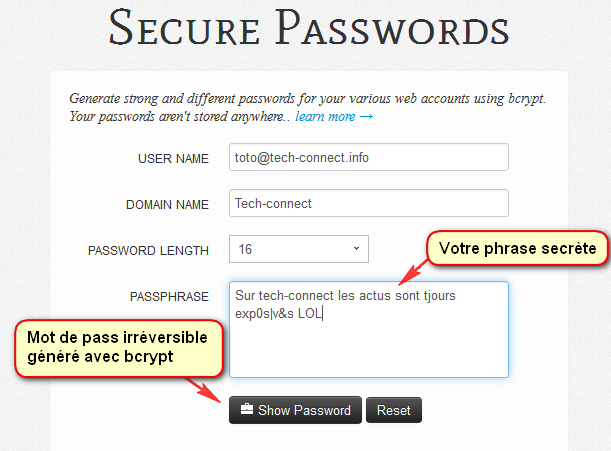The width and height of the screenshot is (611, 451).
Task: Open the password length dropdown arrow
Action: point(356,248)
